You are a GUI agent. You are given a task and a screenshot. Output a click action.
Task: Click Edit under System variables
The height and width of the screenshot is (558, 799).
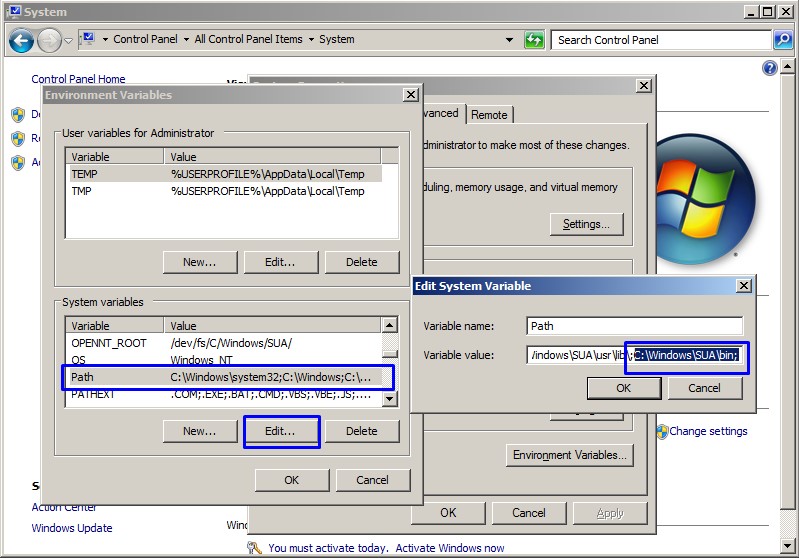coord(280,432)
